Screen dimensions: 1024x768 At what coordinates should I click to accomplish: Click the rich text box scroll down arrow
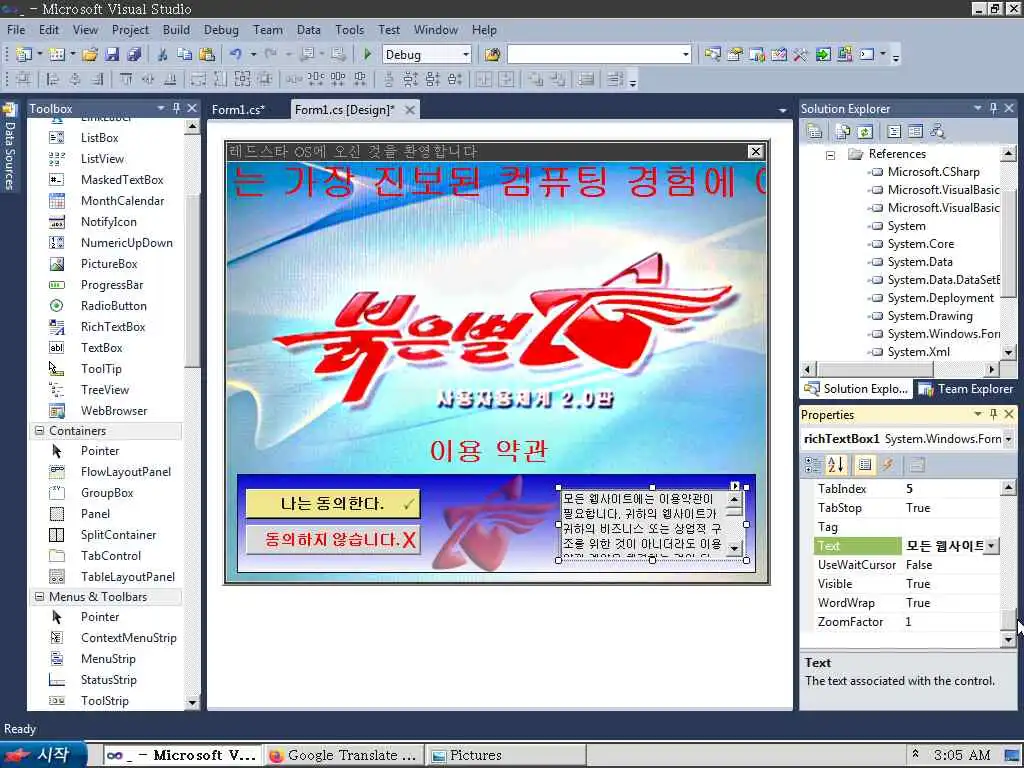(734, 549)
